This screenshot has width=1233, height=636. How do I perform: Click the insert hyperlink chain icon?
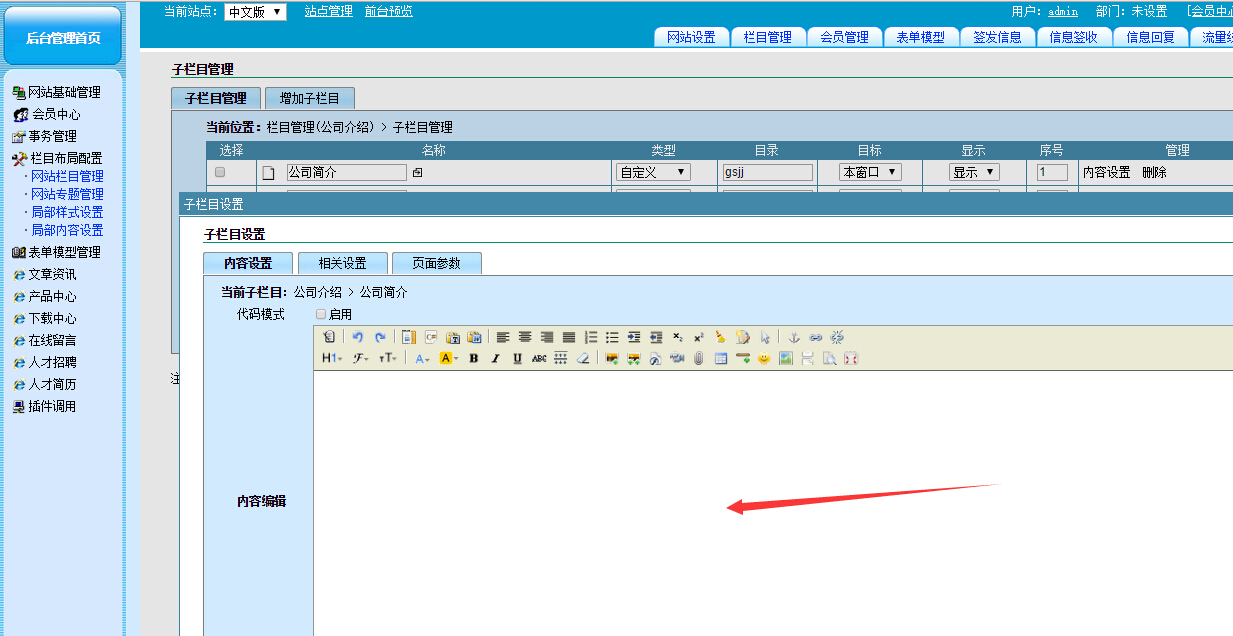tap(815, 337)
